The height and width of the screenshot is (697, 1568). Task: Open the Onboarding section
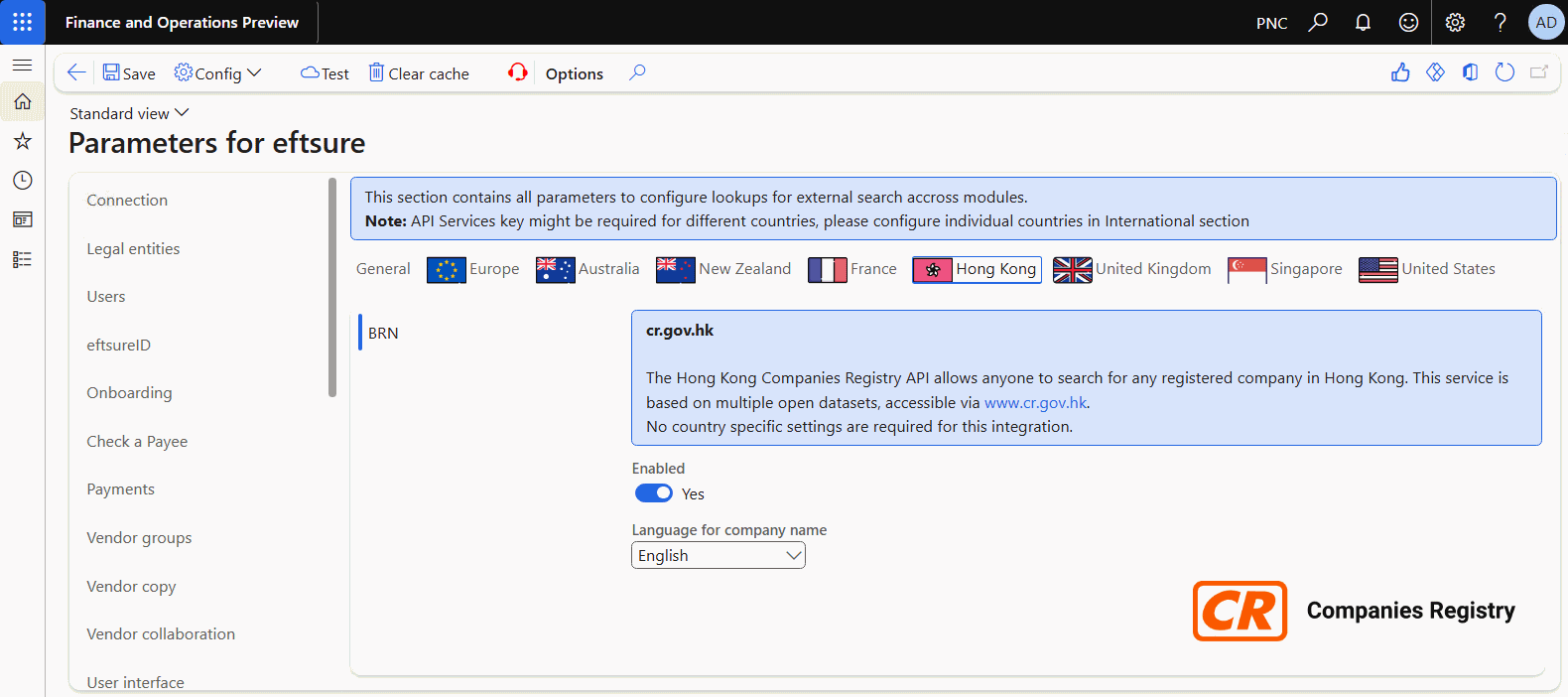click(x=129, y=392)
